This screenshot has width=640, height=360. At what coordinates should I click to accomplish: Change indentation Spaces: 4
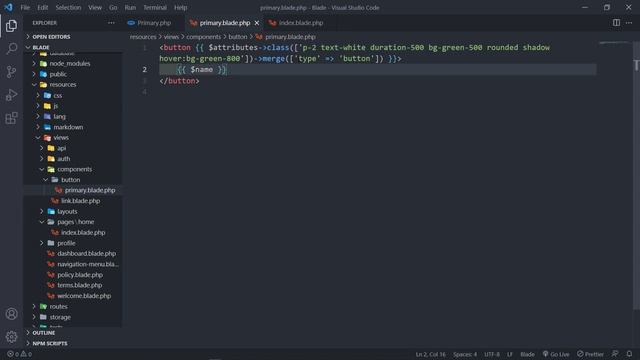point(464,354)
